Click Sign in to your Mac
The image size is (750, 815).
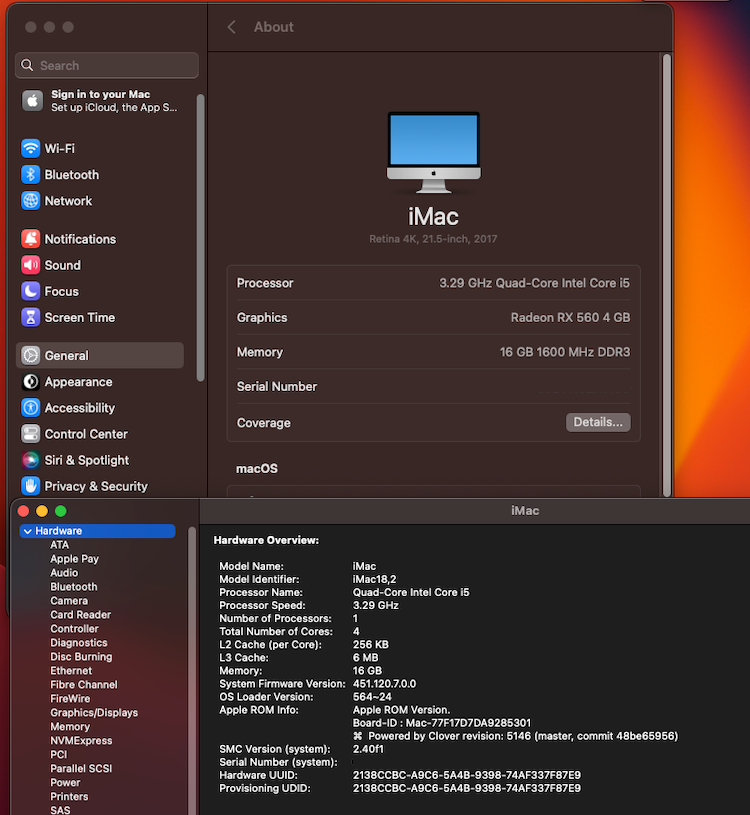100,94
